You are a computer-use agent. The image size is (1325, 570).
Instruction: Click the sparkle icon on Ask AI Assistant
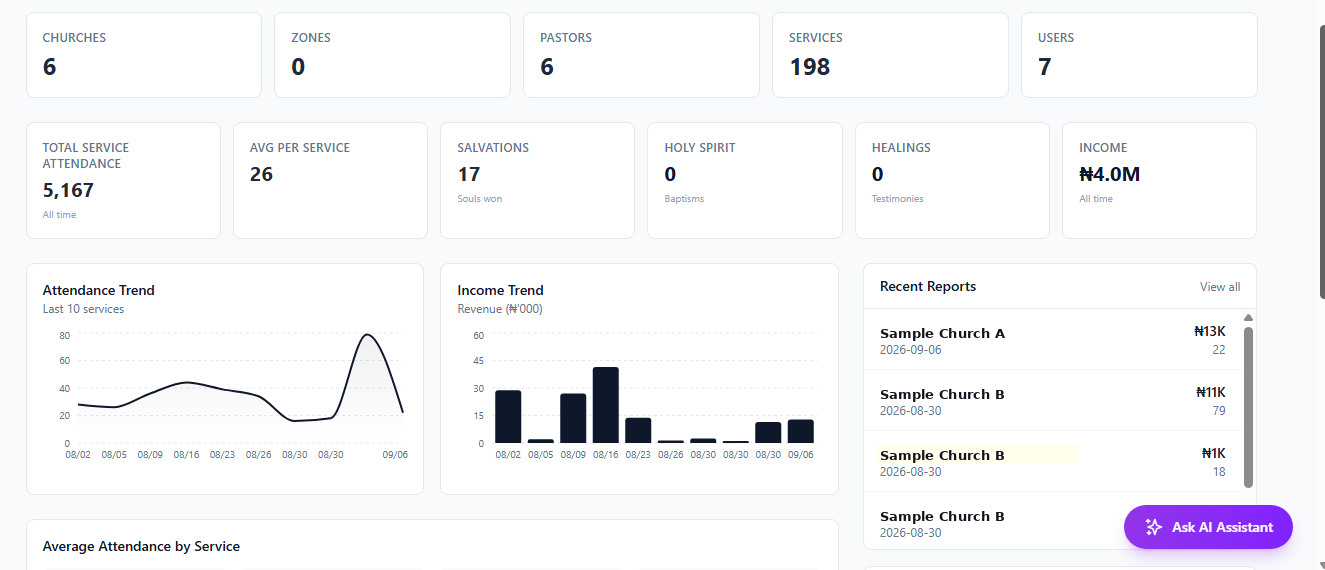(1153, 527)
